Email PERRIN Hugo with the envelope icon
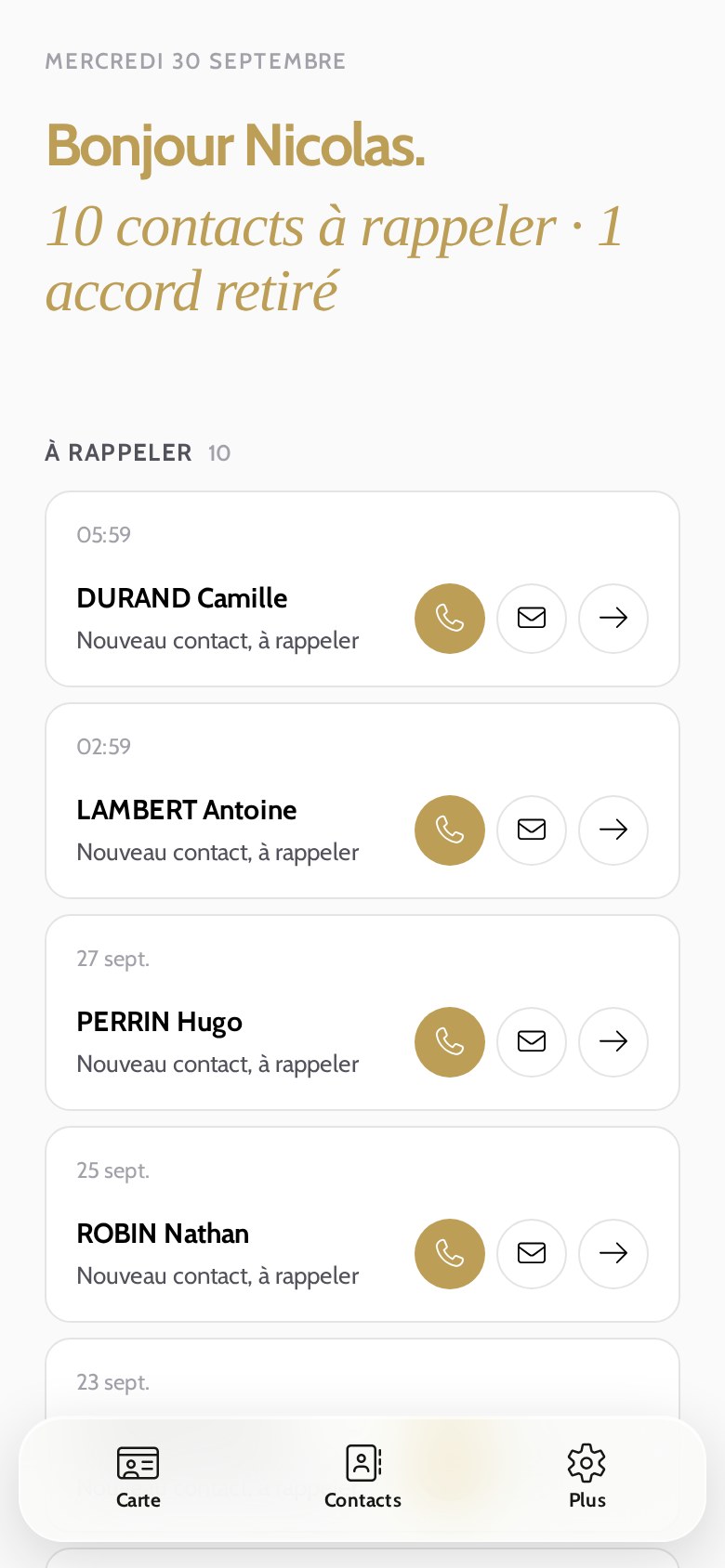This screenshot has height=1568, width=725. [532, 1042]
